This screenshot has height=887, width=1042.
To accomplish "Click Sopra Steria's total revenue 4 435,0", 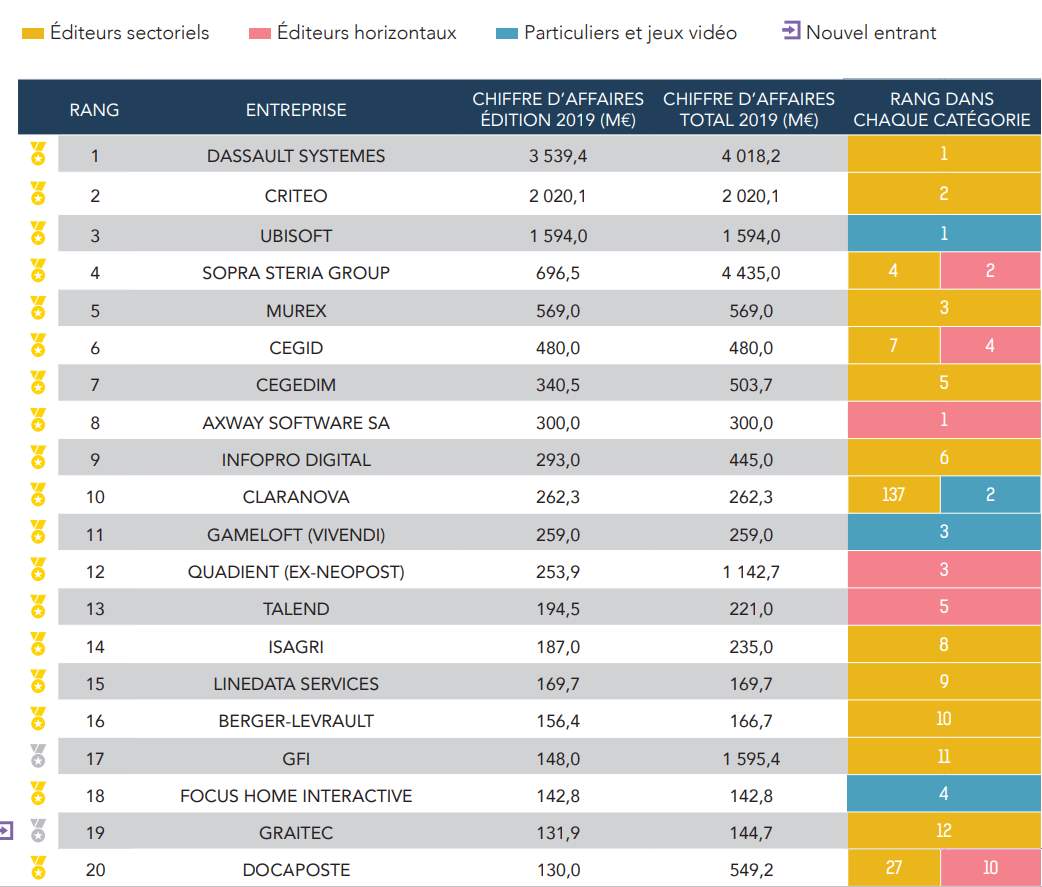I will coord(751,273).
